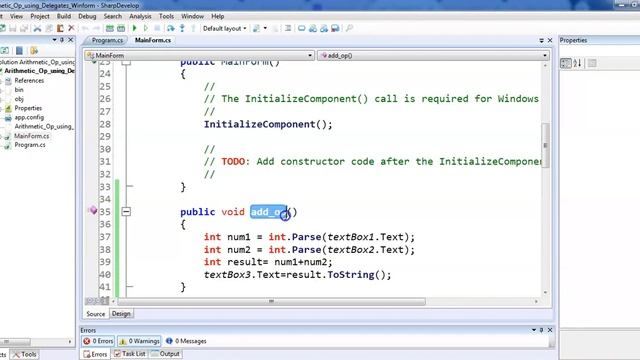
Task: Click the Build solution toolbar icon
Action: [109, 28]
